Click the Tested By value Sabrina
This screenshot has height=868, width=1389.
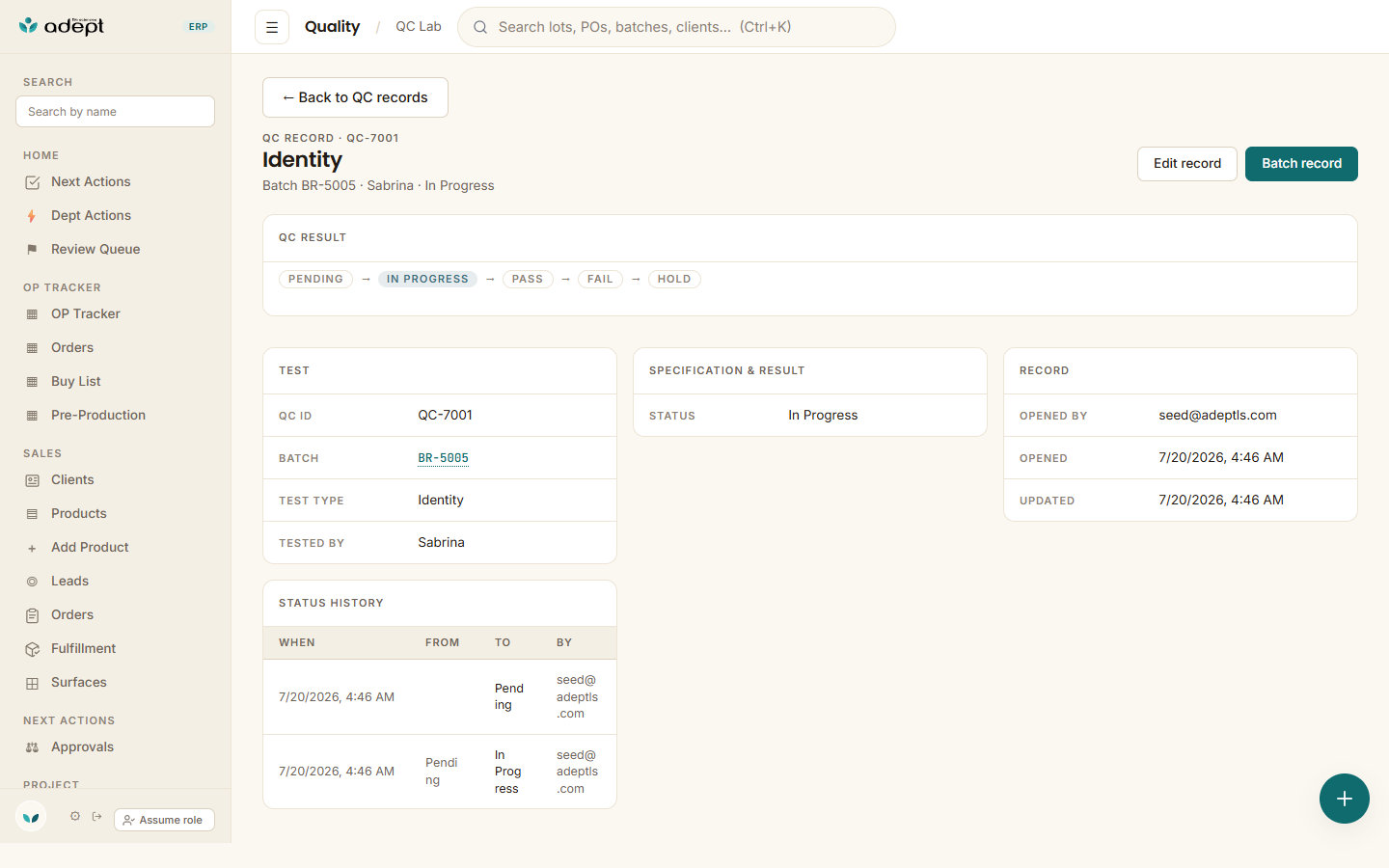[x=441, y=543]
